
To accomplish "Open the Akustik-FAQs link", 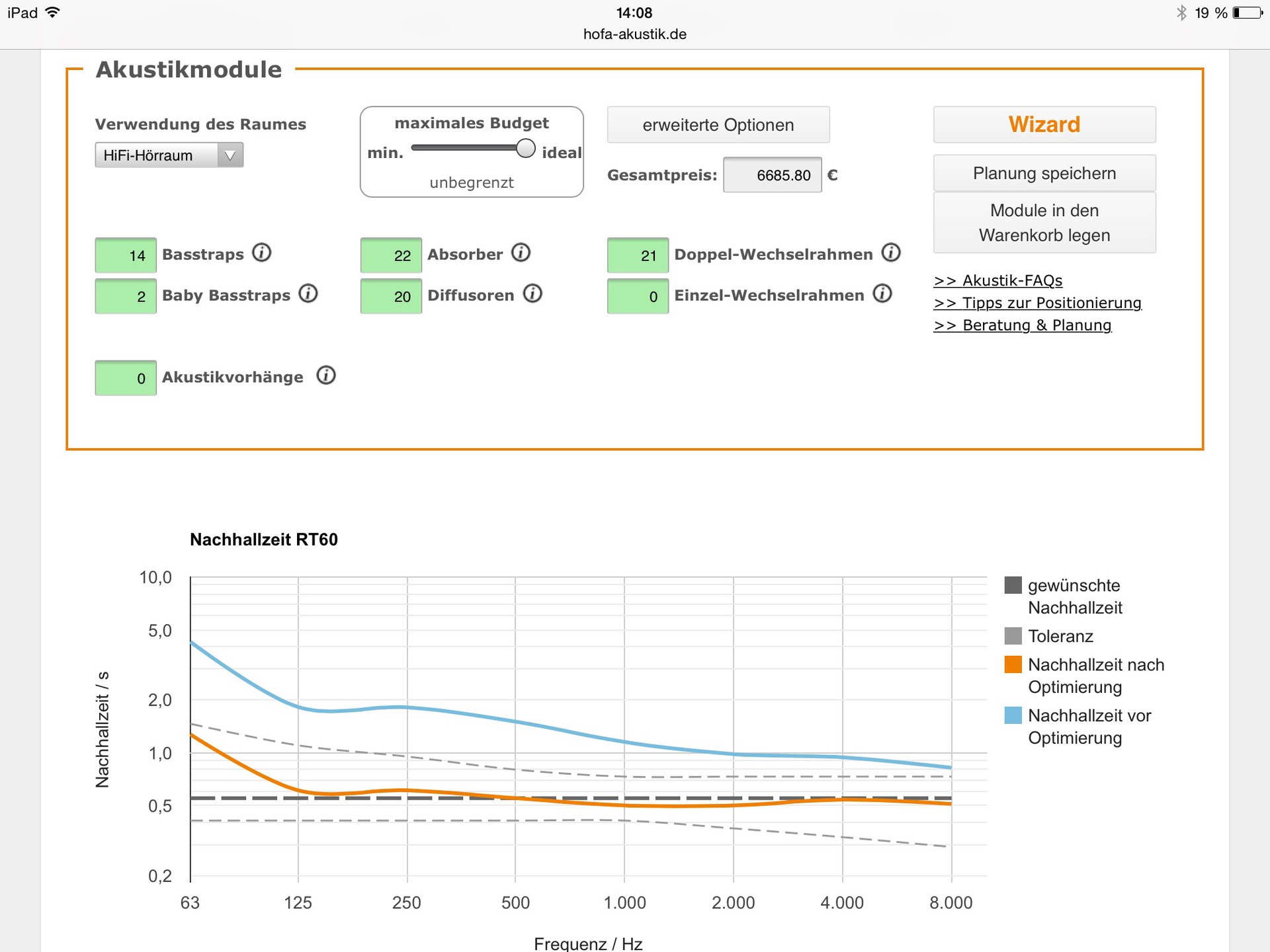I will point(997,280).
